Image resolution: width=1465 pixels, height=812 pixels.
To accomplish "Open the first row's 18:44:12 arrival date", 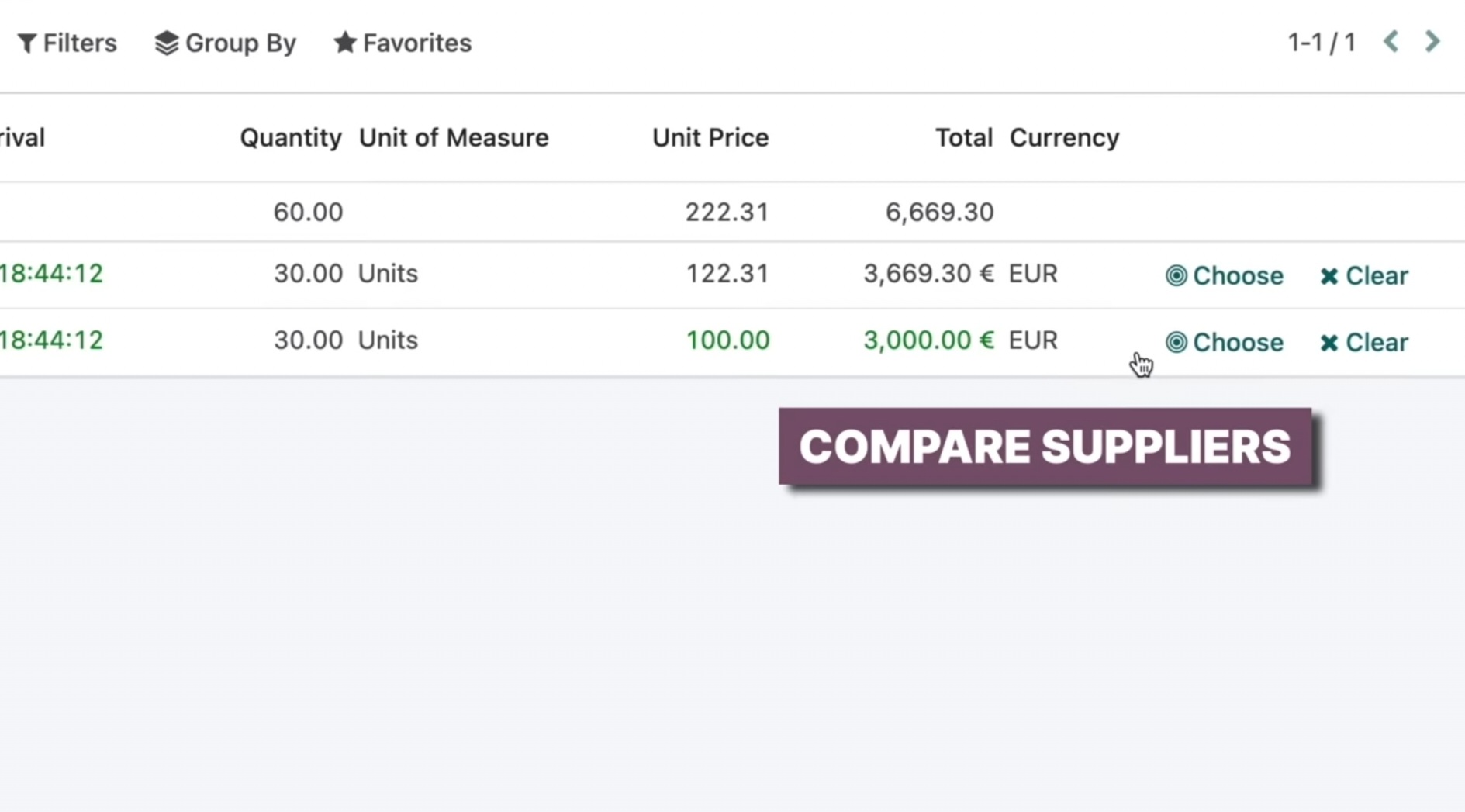I will [x=51, y=273].
